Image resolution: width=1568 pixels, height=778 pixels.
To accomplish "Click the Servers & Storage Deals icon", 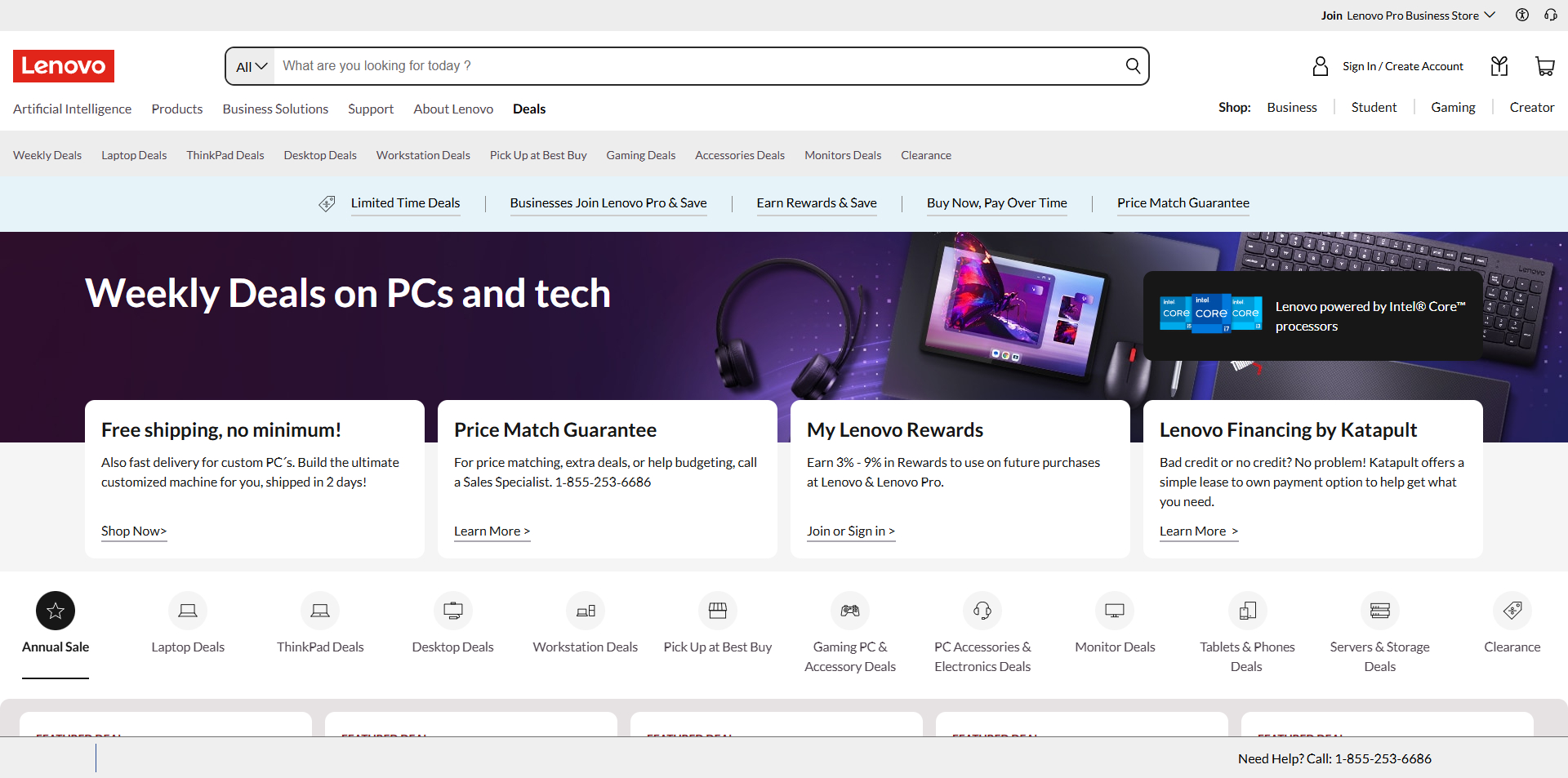I will point(1379,610).
